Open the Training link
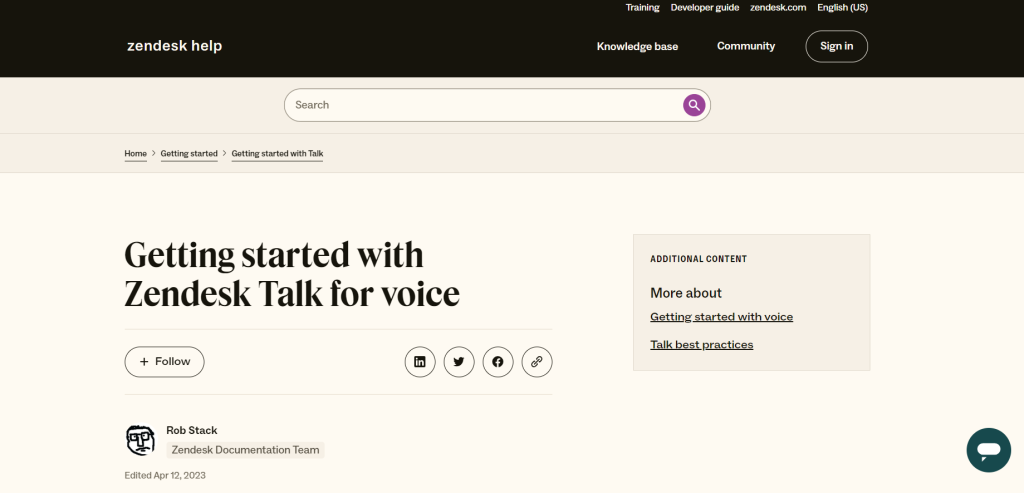This screenshot has height=493, width=1024. (x=643, y=8)
